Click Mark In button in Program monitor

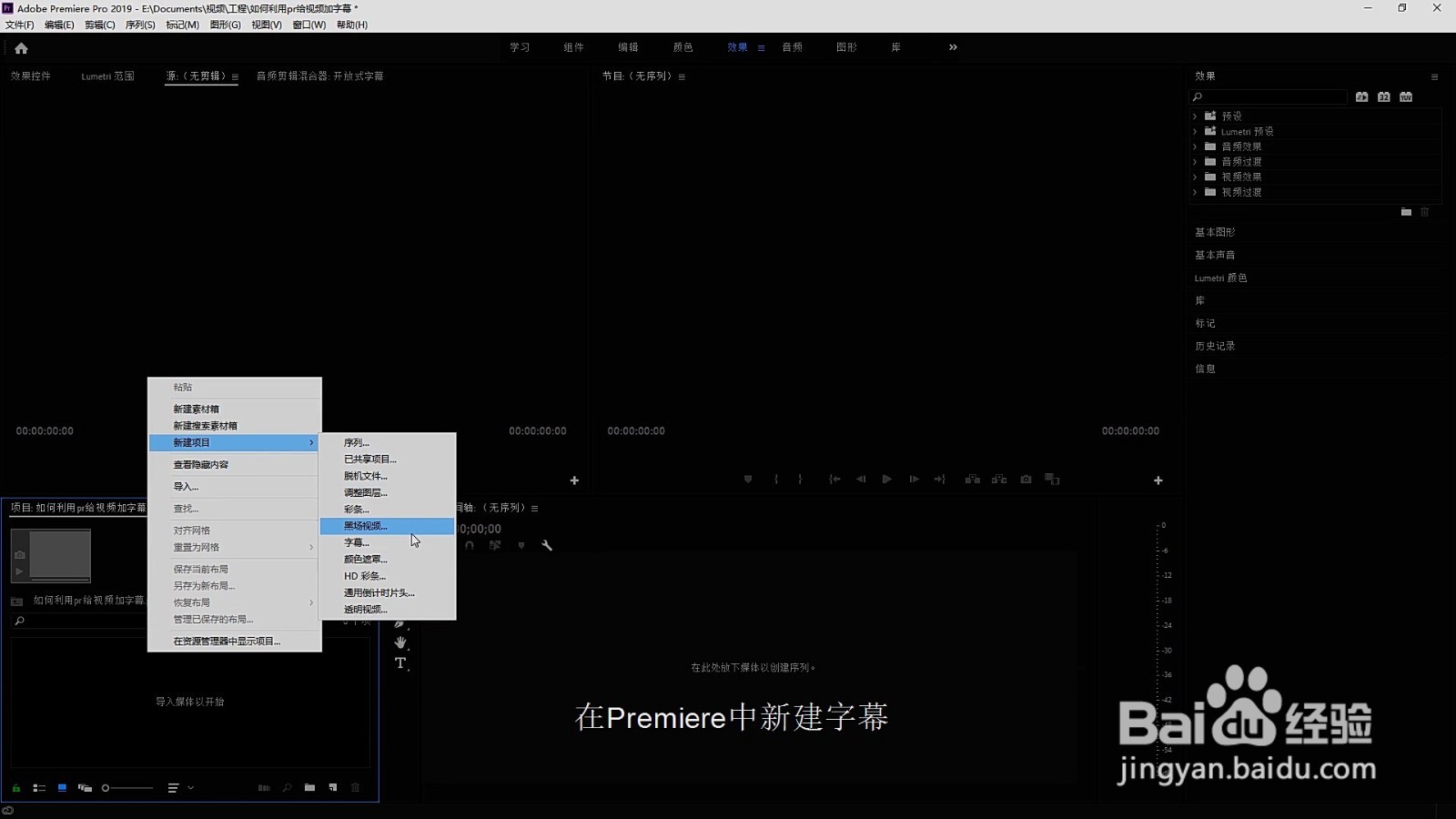pos(776,480)
